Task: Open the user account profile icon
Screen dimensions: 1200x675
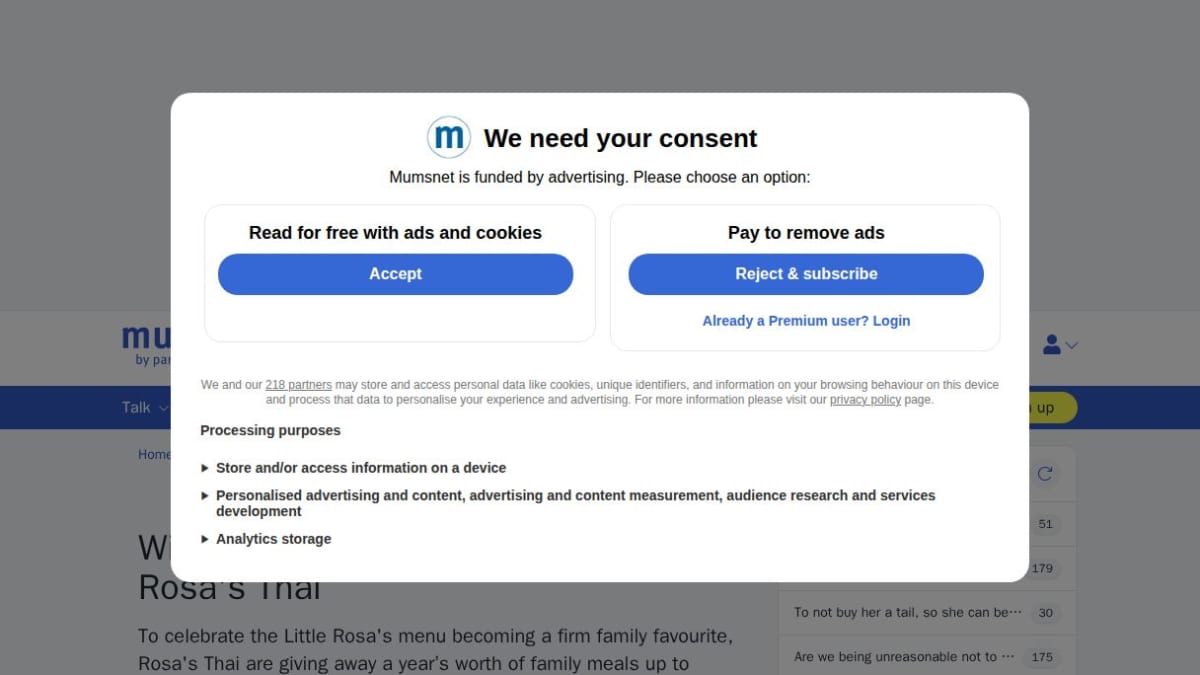Action: 1051,345
